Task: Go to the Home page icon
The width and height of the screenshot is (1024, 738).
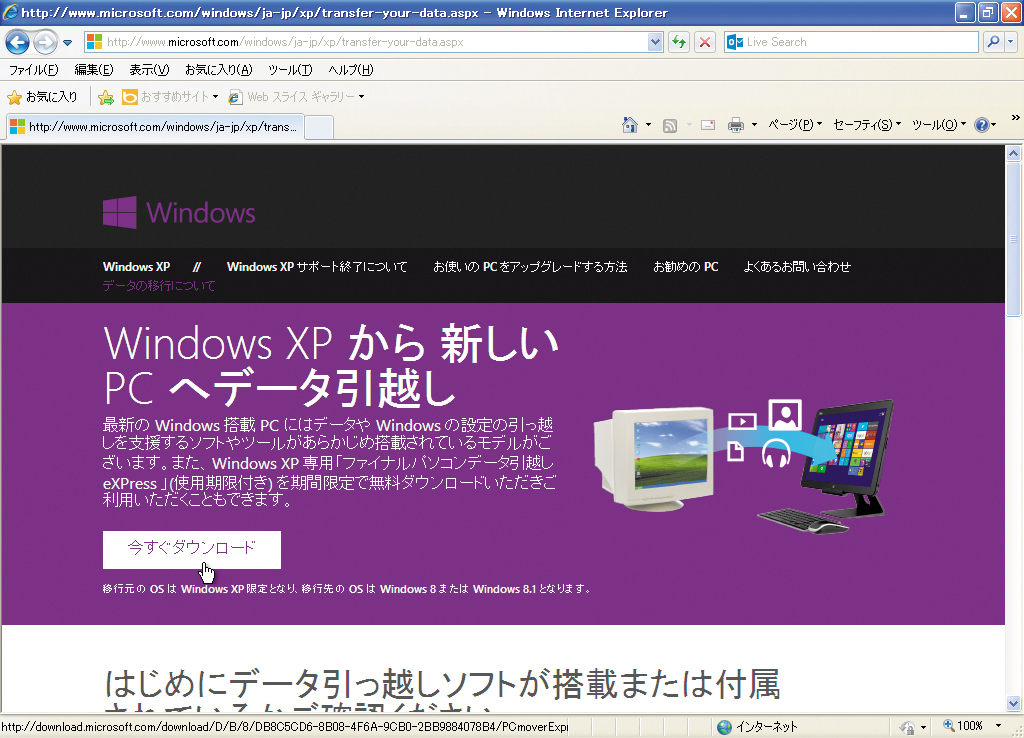Action: point(630,125)
